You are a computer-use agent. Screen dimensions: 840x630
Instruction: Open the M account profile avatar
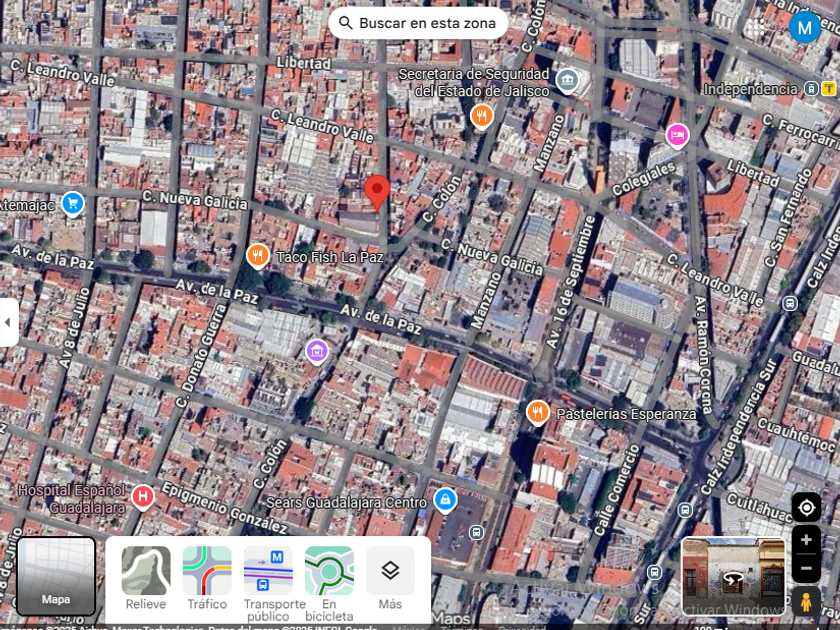804,27
